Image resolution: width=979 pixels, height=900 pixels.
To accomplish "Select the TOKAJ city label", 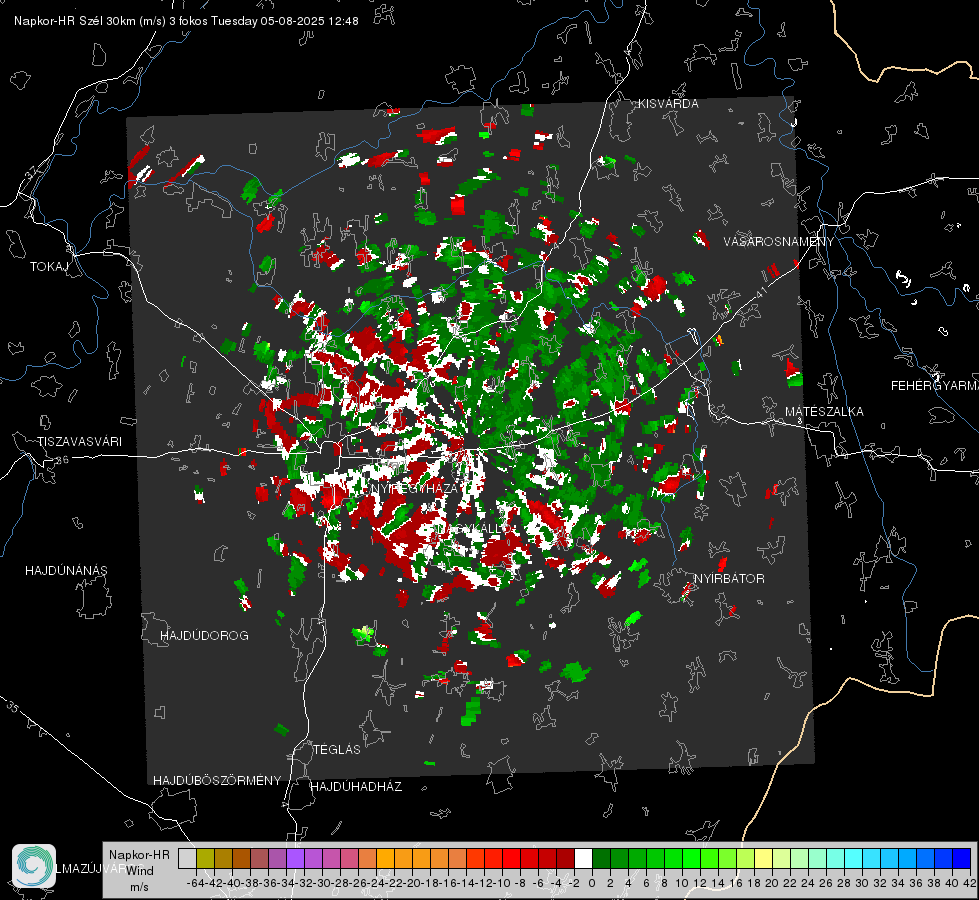I will point(49,267).
